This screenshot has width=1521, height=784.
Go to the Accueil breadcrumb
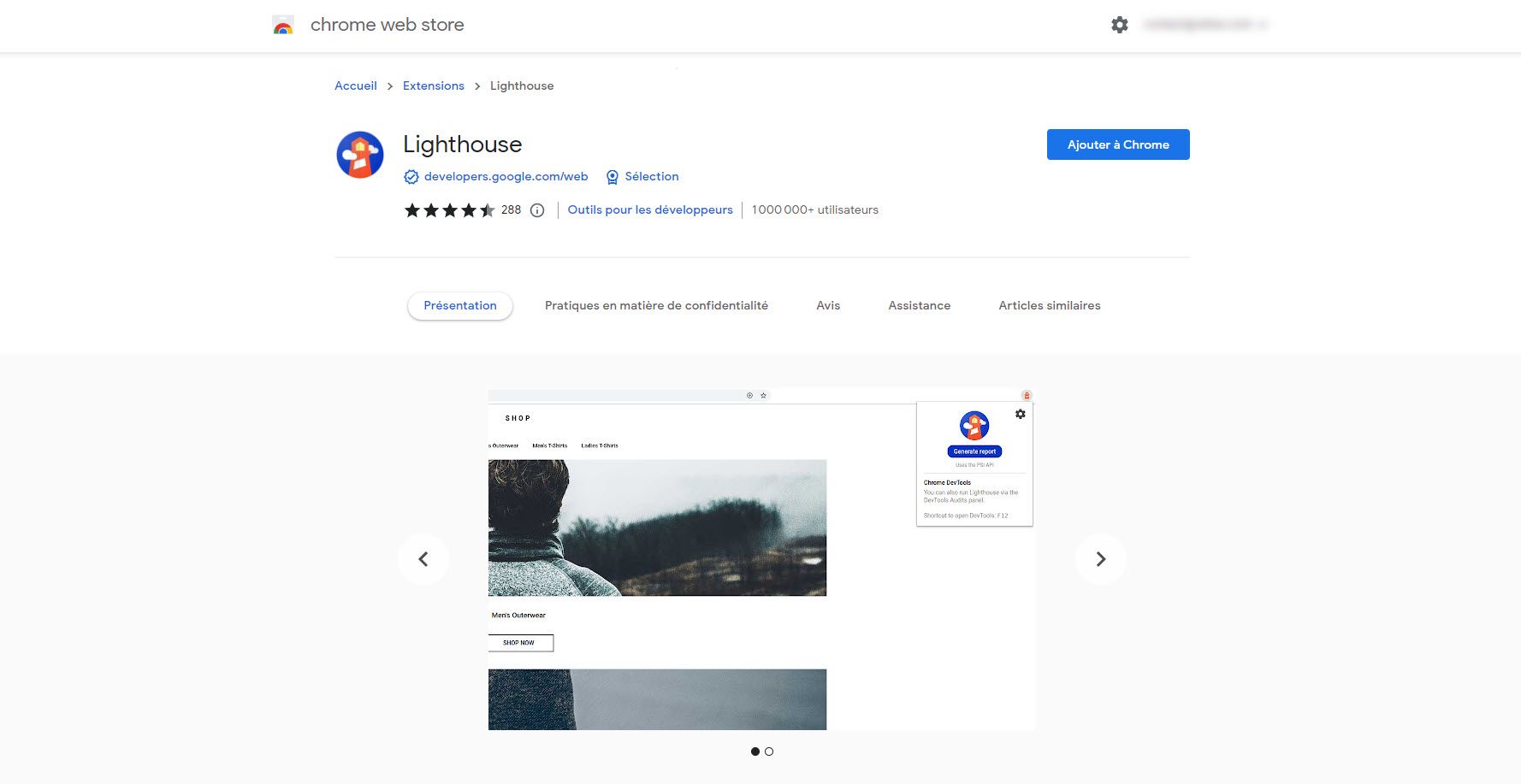(356, 85)
